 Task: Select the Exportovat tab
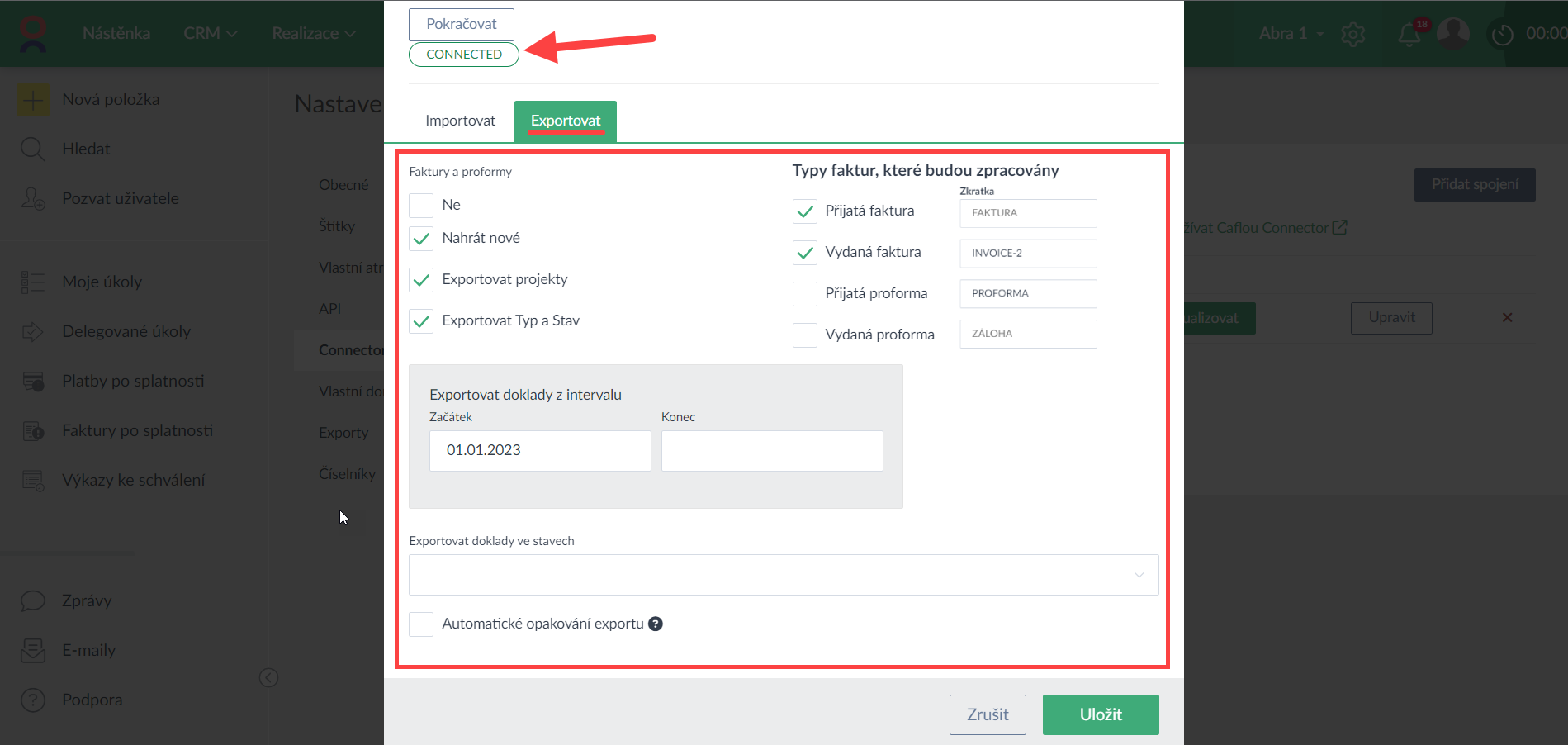[566, 121]
